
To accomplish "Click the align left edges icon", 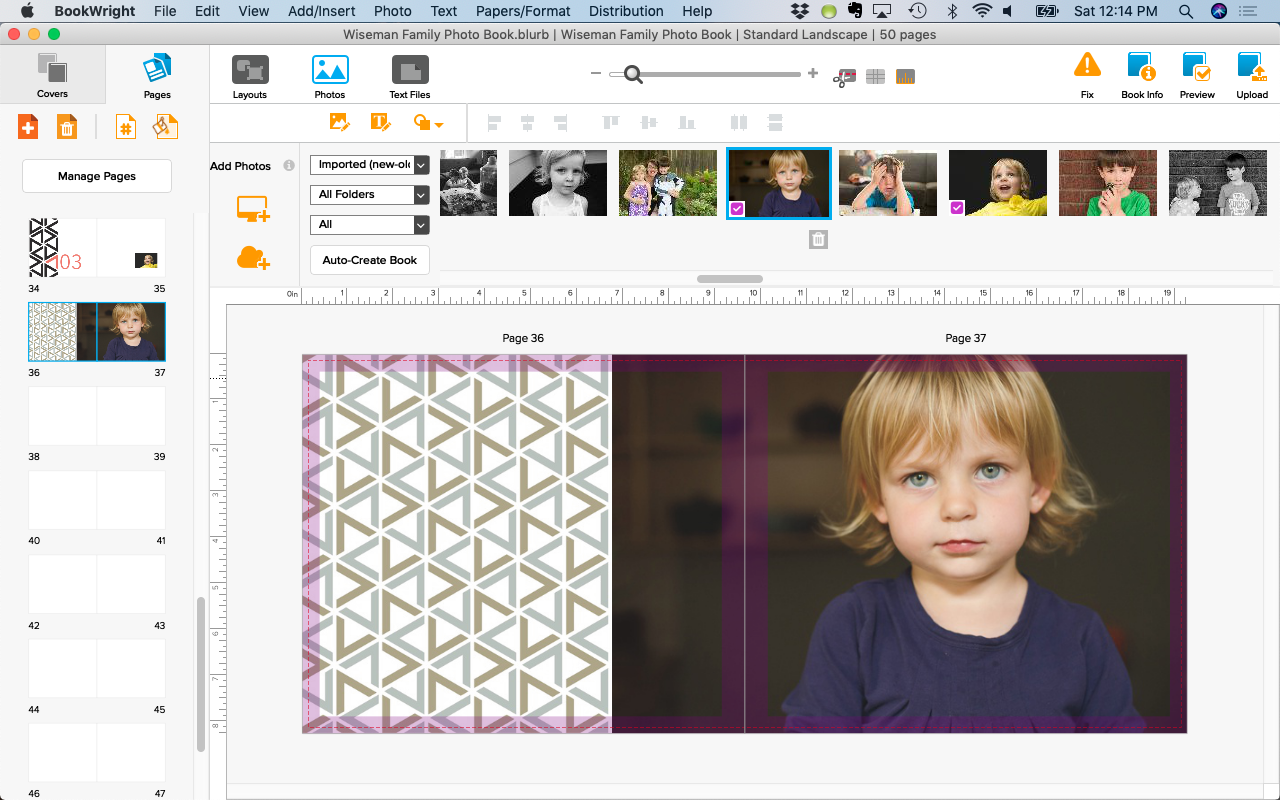I will pos(494,122).
